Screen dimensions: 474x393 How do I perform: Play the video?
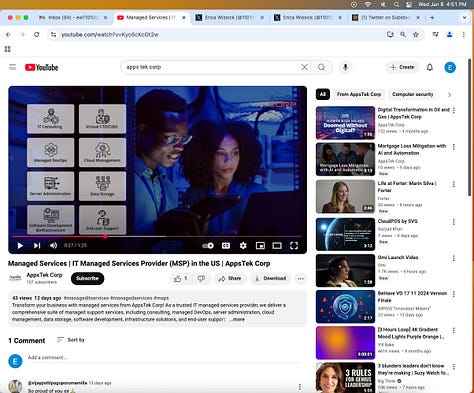20,246
